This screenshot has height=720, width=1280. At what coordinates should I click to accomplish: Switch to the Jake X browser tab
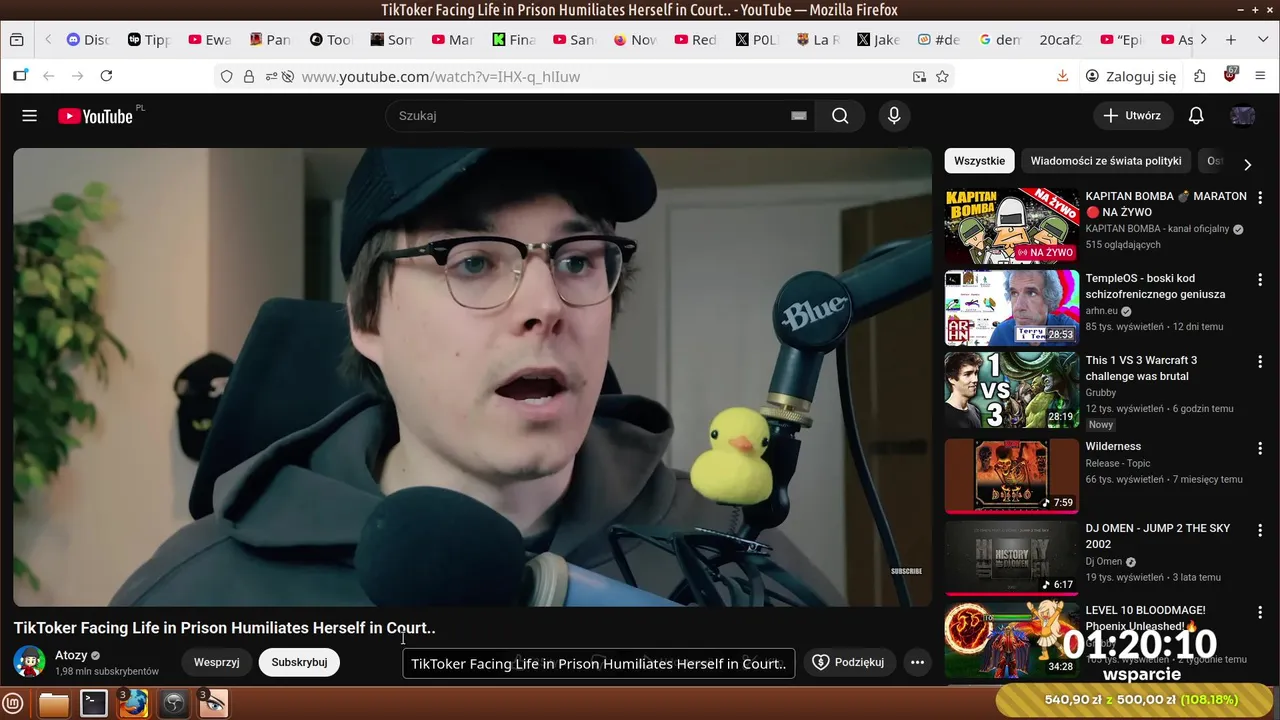click(878, 40)
